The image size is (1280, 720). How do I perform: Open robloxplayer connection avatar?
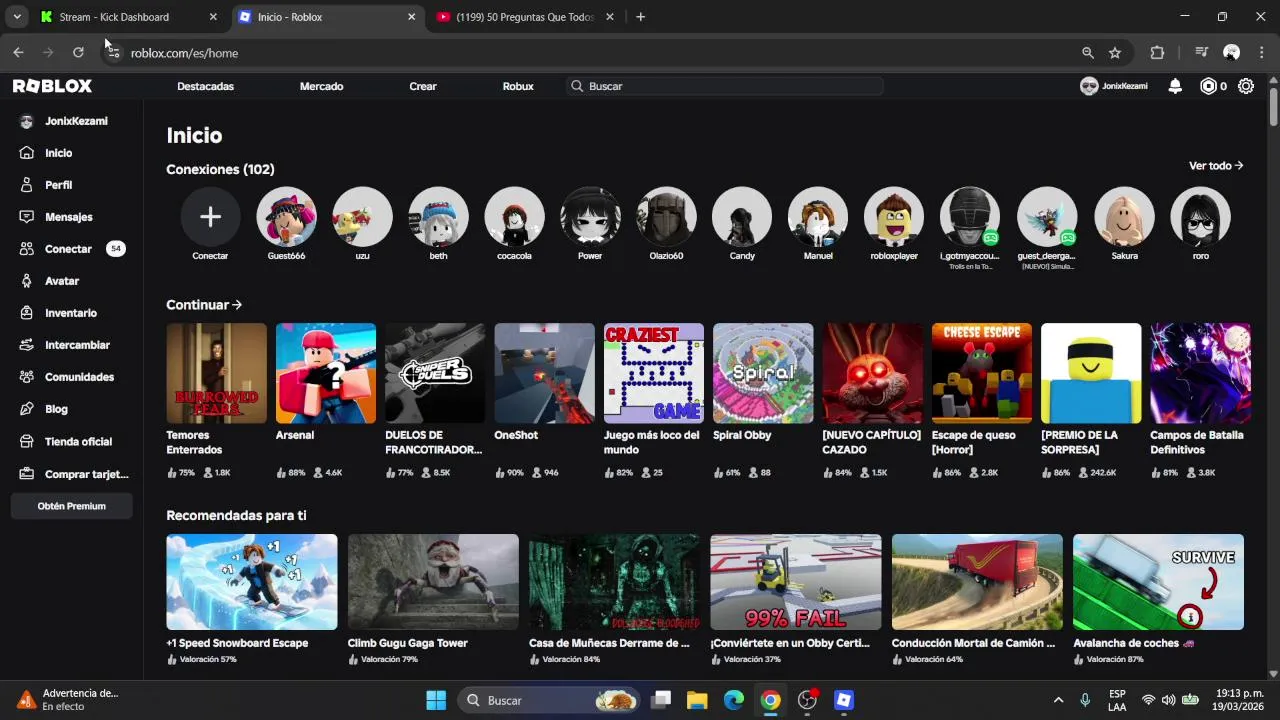click(894, 217)
